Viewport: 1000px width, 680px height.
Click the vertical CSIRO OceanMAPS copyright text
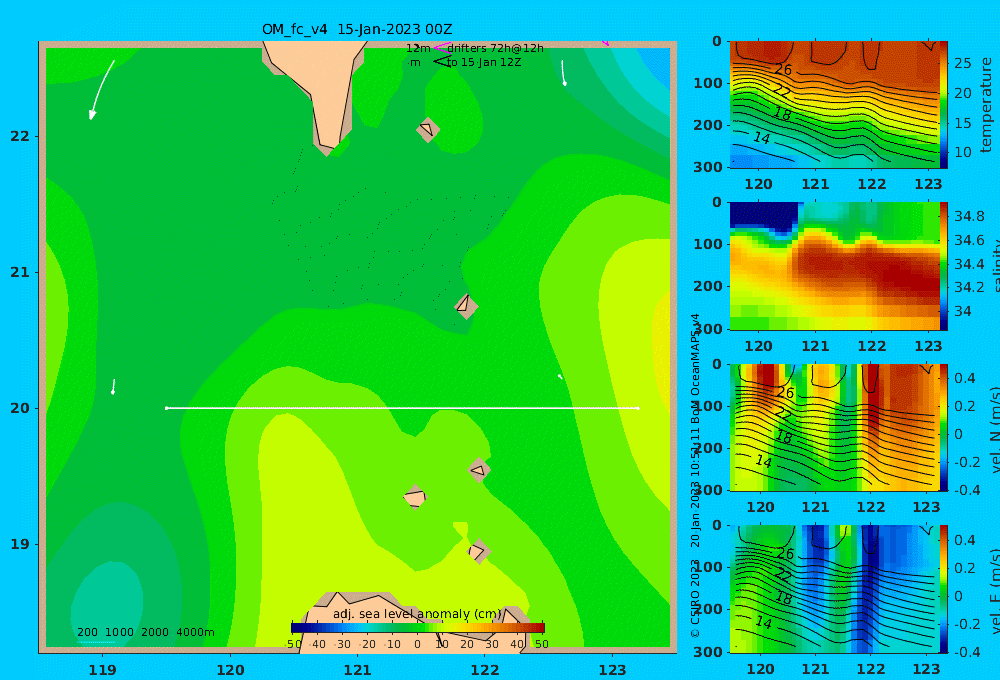coord(695,475)
